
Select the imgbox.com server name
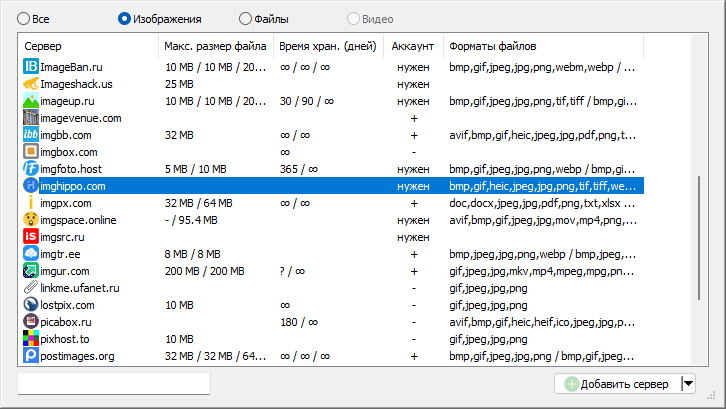click(x=69, y=152)
